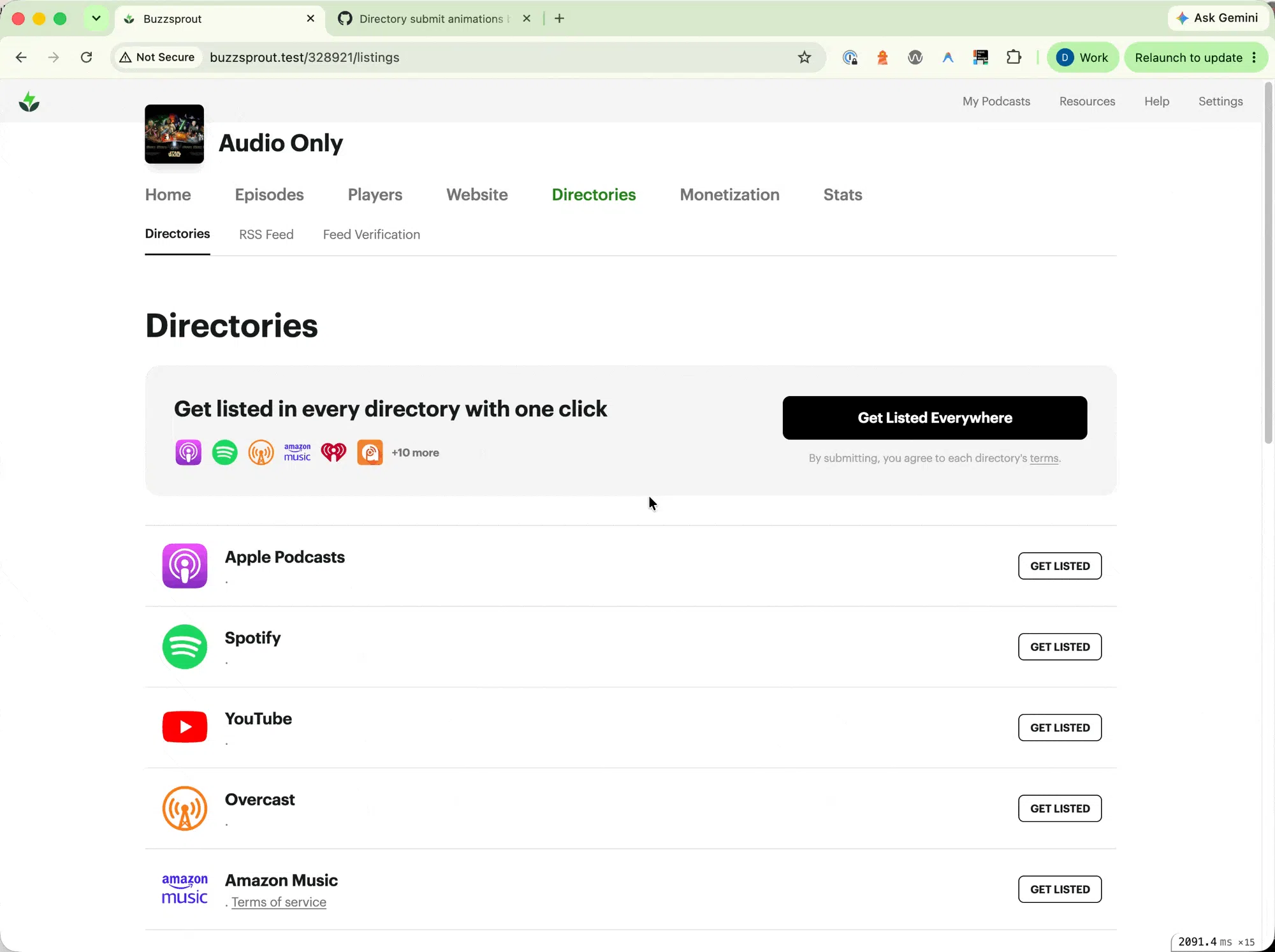
Task: Click the Podcast Addict icon in the banner
Action: coord(370,452)
